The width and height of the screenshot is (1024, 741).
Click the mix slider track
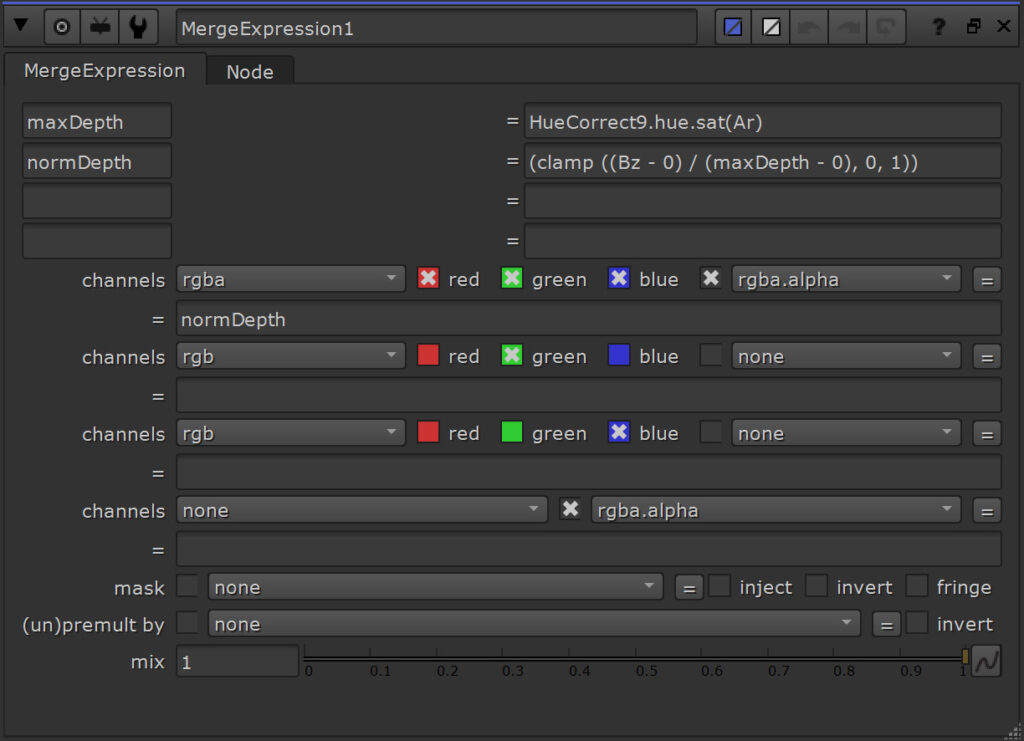[x=636, y=657]
